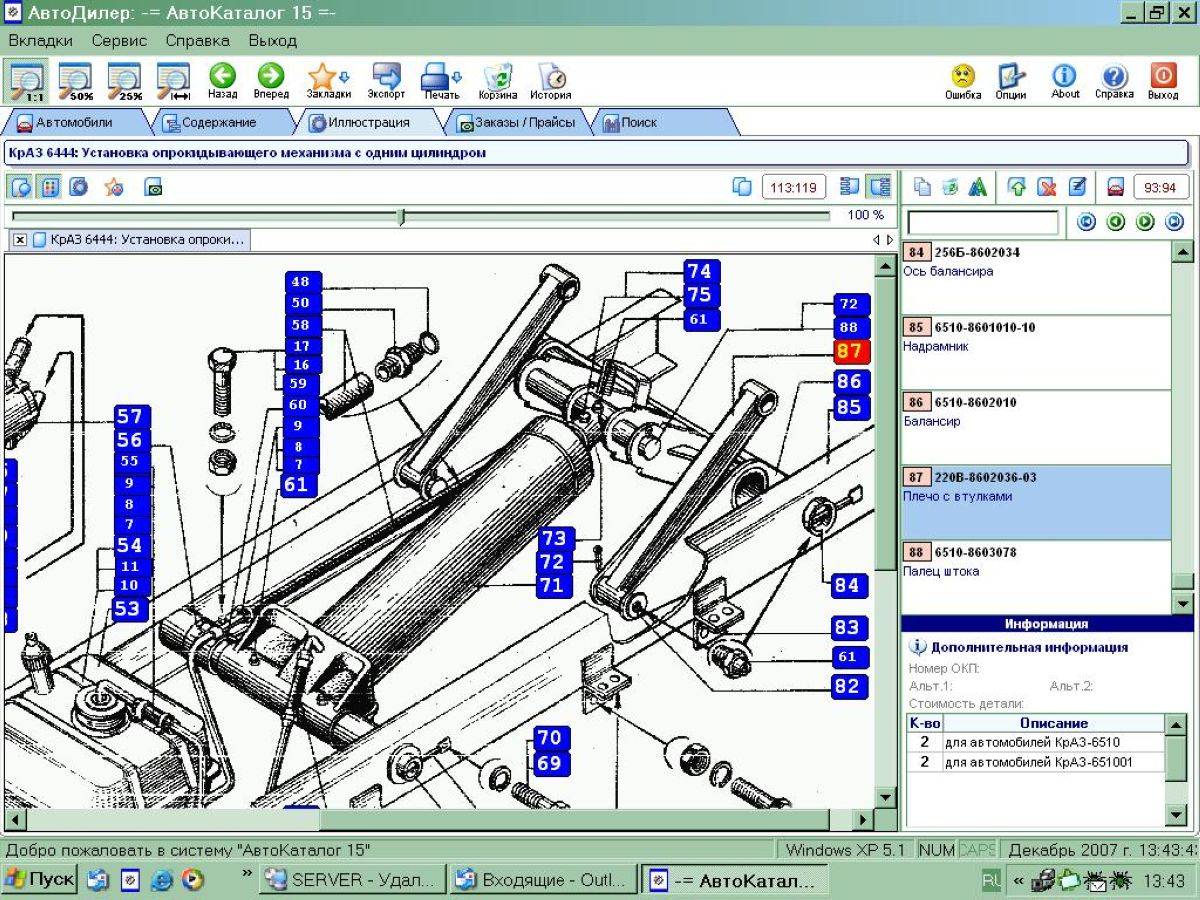Image resolution: width=1200 pixels, height=900 pixels.
Task: Click the edit note parts icon
Action: [x=1076, y=187]
